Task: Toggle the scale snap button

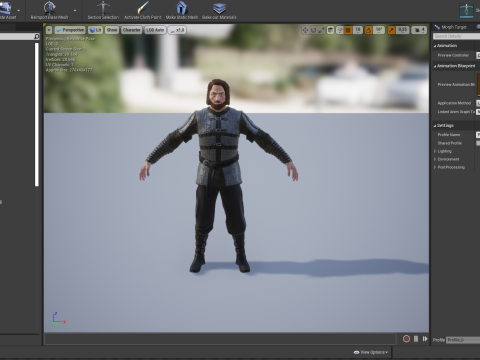Action: click(391, 30)
